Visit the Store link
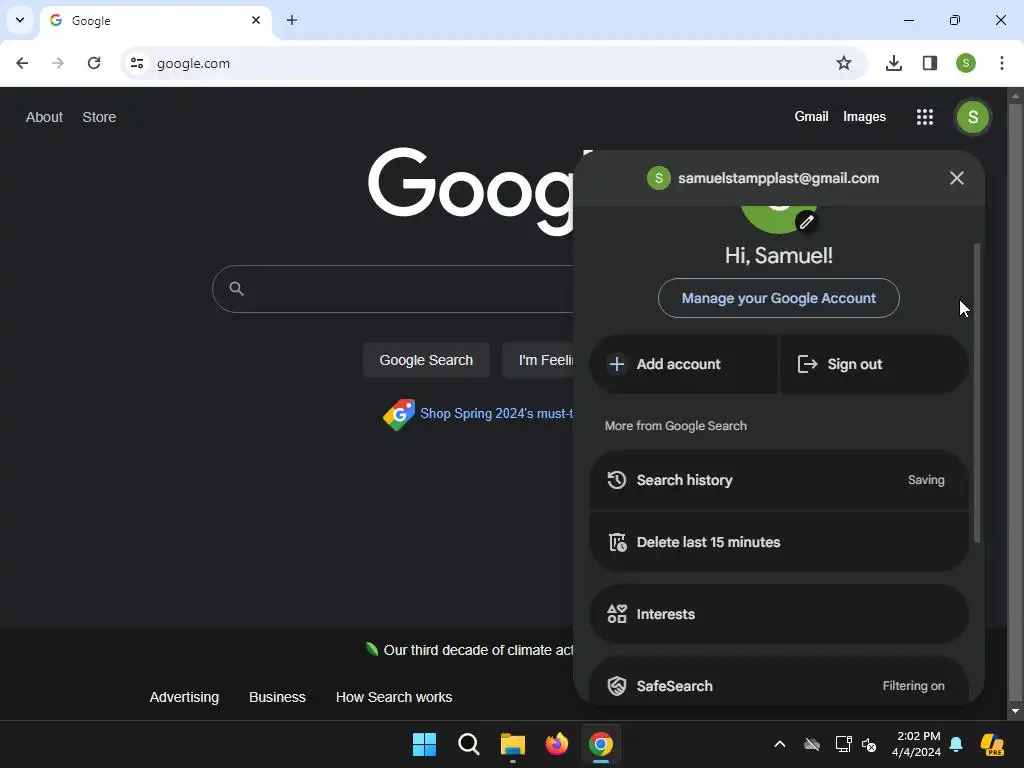The image size is (1024, 768). click(99, 117)
